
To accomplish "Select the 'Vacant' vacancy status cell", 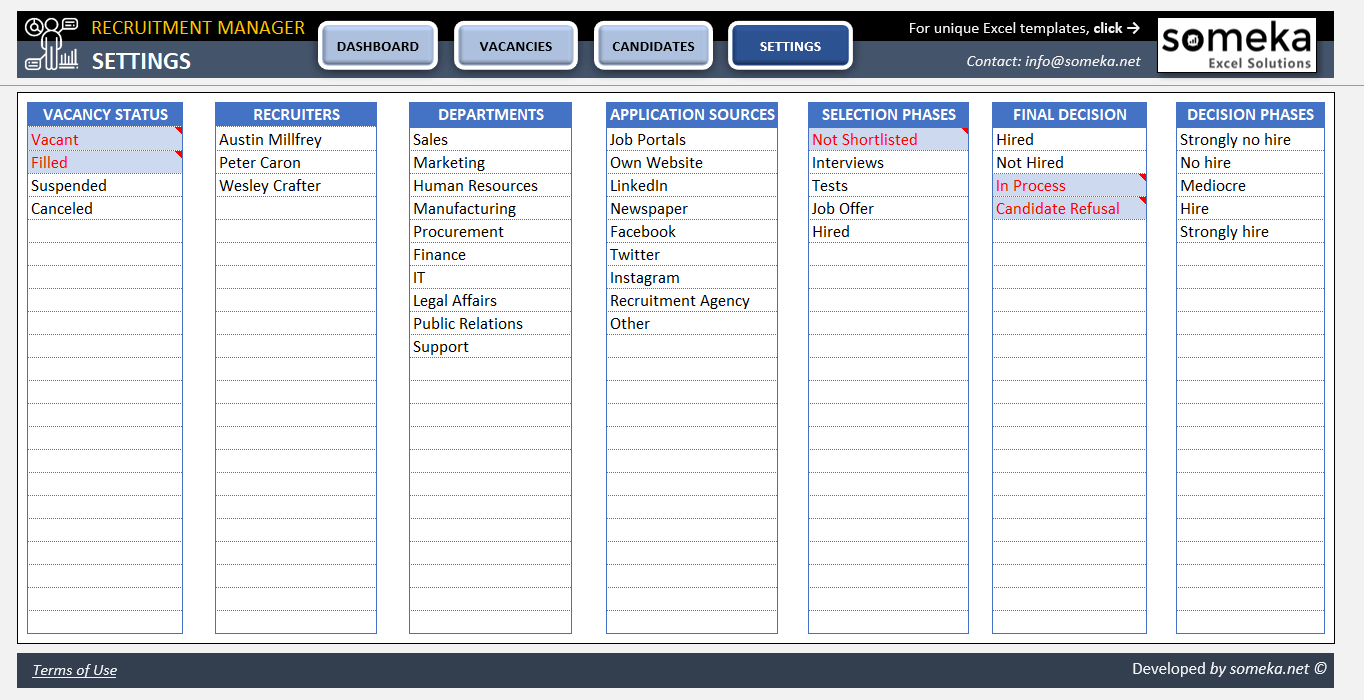I will (x=105, y=140).
